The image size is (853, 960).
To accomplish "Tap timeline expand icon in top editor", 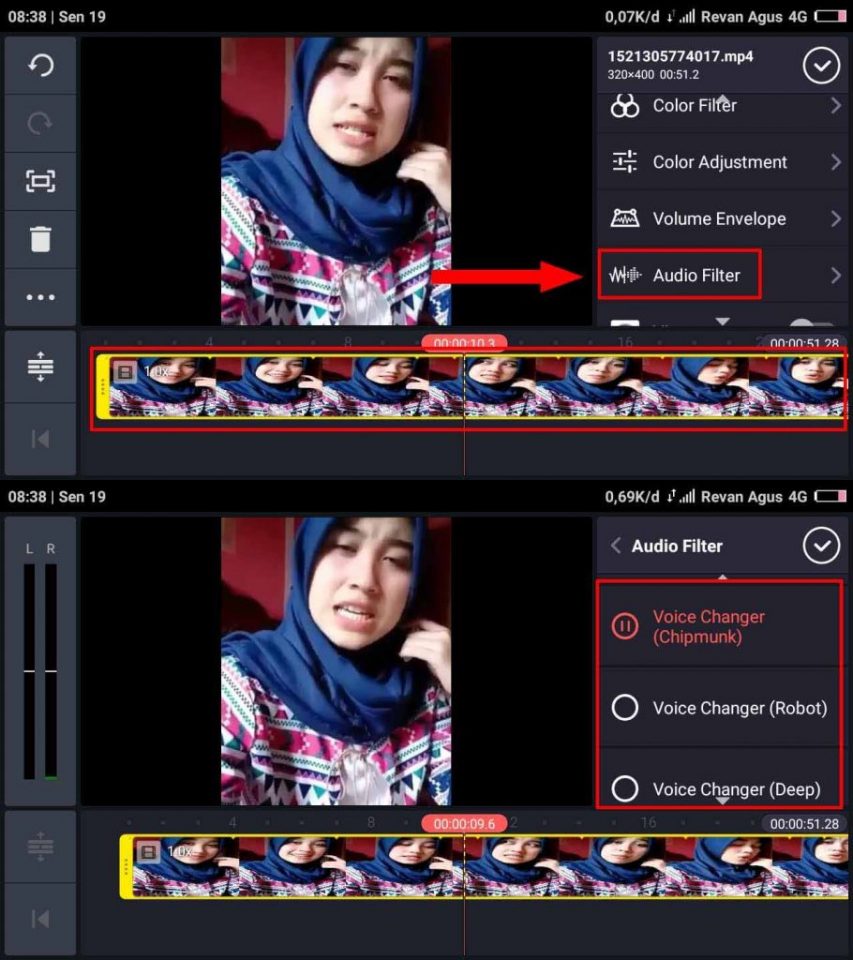I will click(x=40, y=367).
